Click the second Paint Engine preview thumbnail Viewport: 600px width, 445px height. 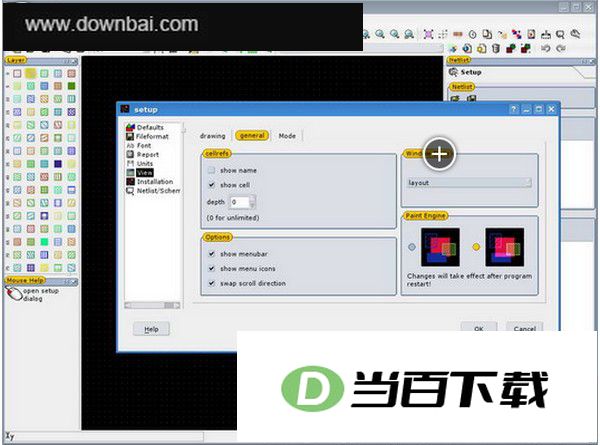[x=504, y=247]
